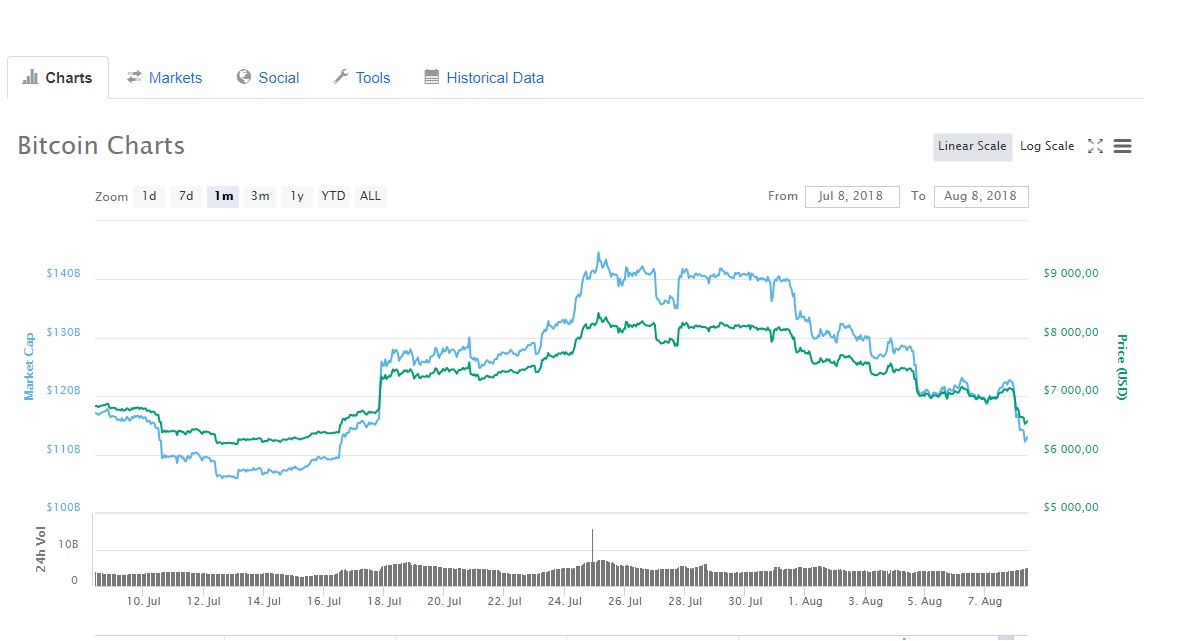Click the Social globe icon
Image resolution: width=1191 pixels, height=641 pixels.
tap(243, 77)
